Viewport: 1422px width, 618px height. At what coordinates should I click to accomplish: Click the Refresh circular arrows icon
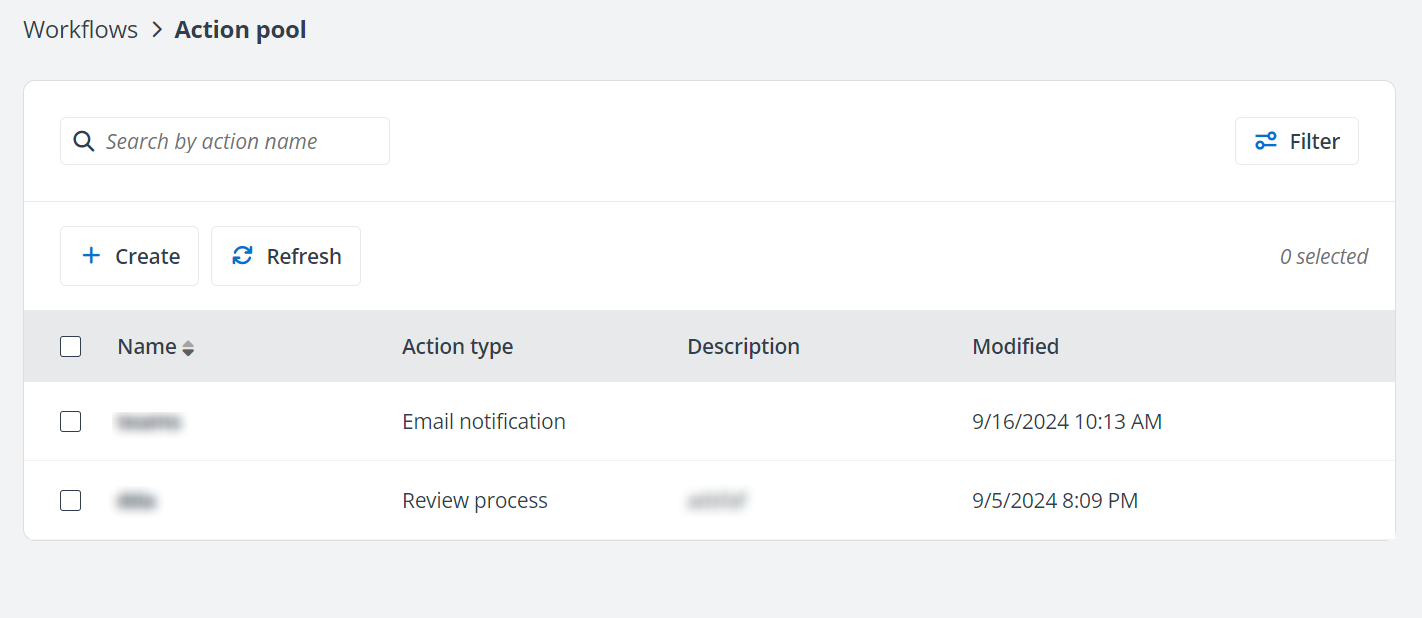click(242, 256)
